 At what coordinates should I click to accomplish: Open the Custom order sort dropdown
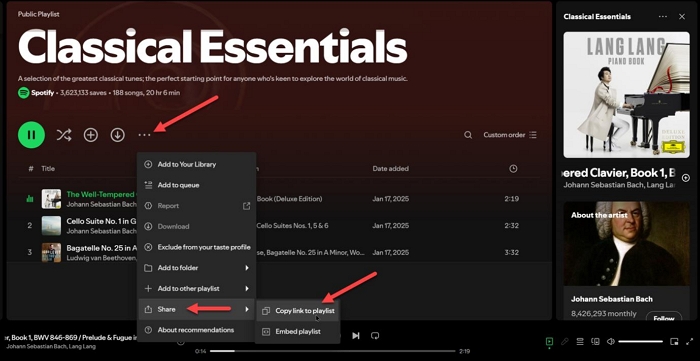click(x=510, y=135)
